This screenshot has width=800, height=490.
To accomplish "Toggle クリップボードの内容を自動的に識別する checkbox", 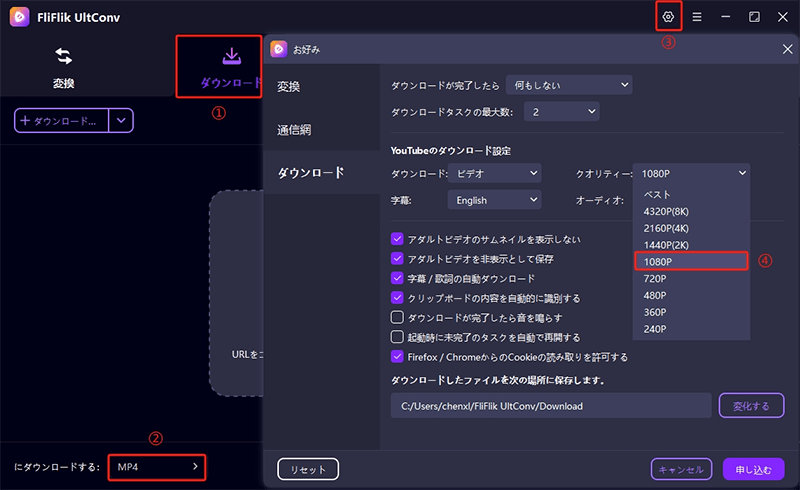I will 397,298.
